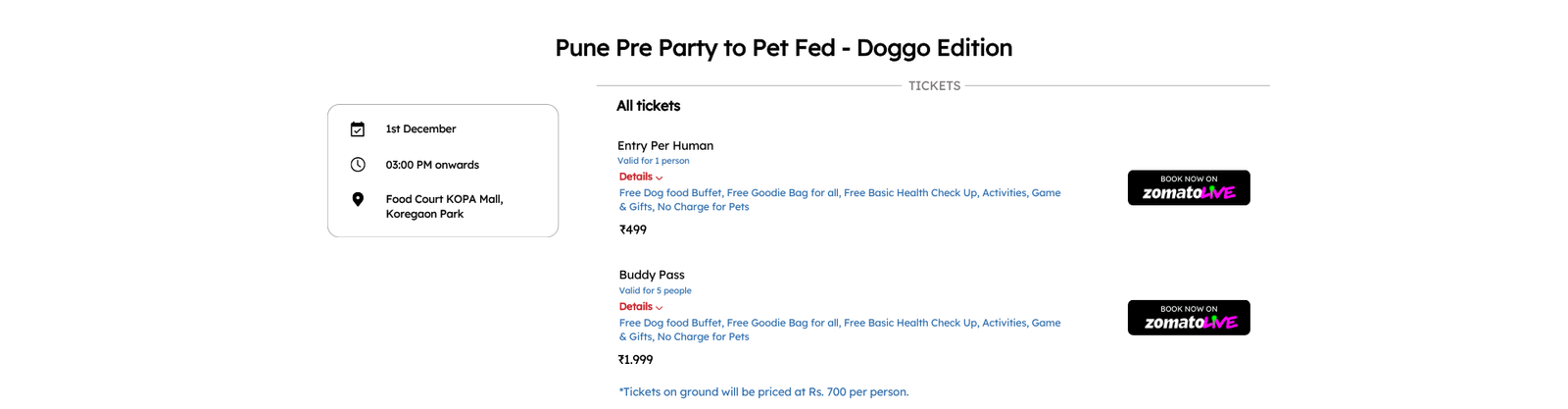
Task: Click the TICKETS section label
Action: coord(934,86)
